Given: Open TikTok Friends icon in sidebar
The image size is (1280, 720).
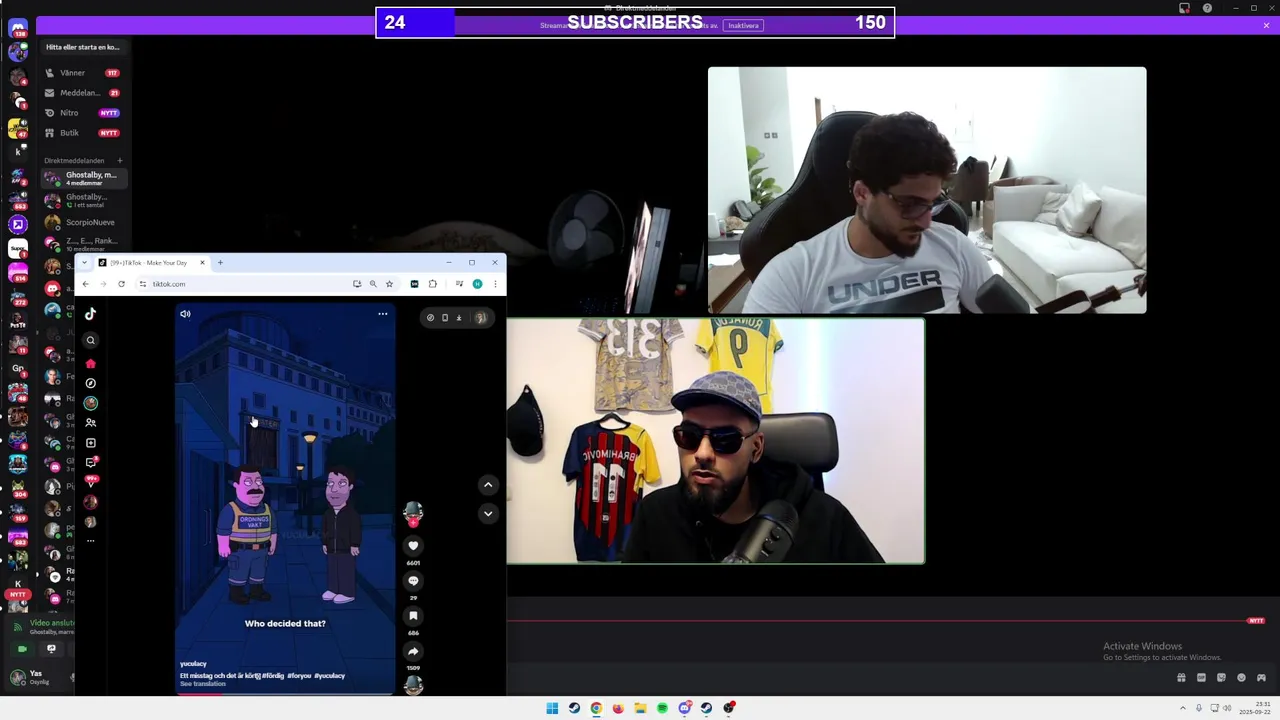Looking at the screenshot, I should [90, 423].
